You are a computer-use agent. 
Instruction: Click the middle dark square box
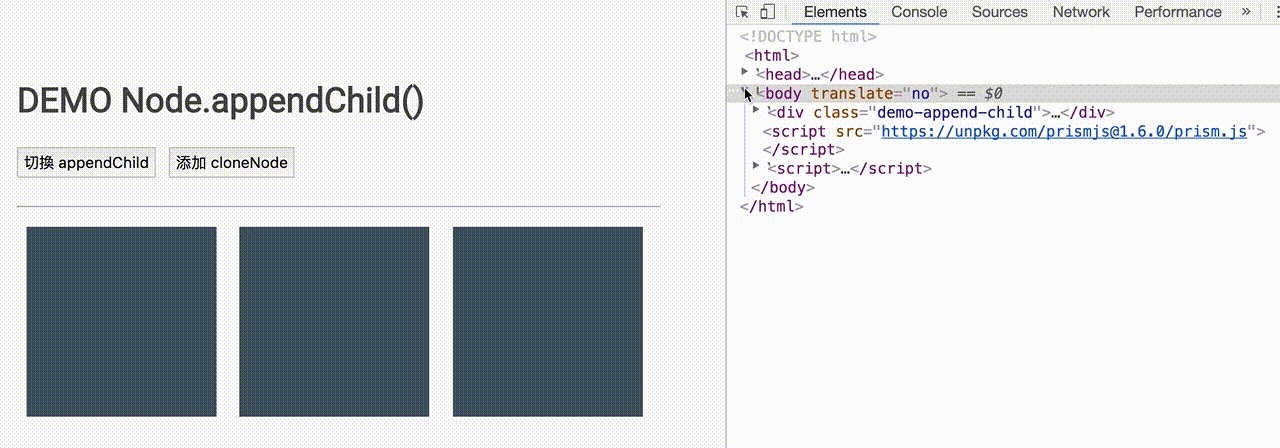click(334, 321)
